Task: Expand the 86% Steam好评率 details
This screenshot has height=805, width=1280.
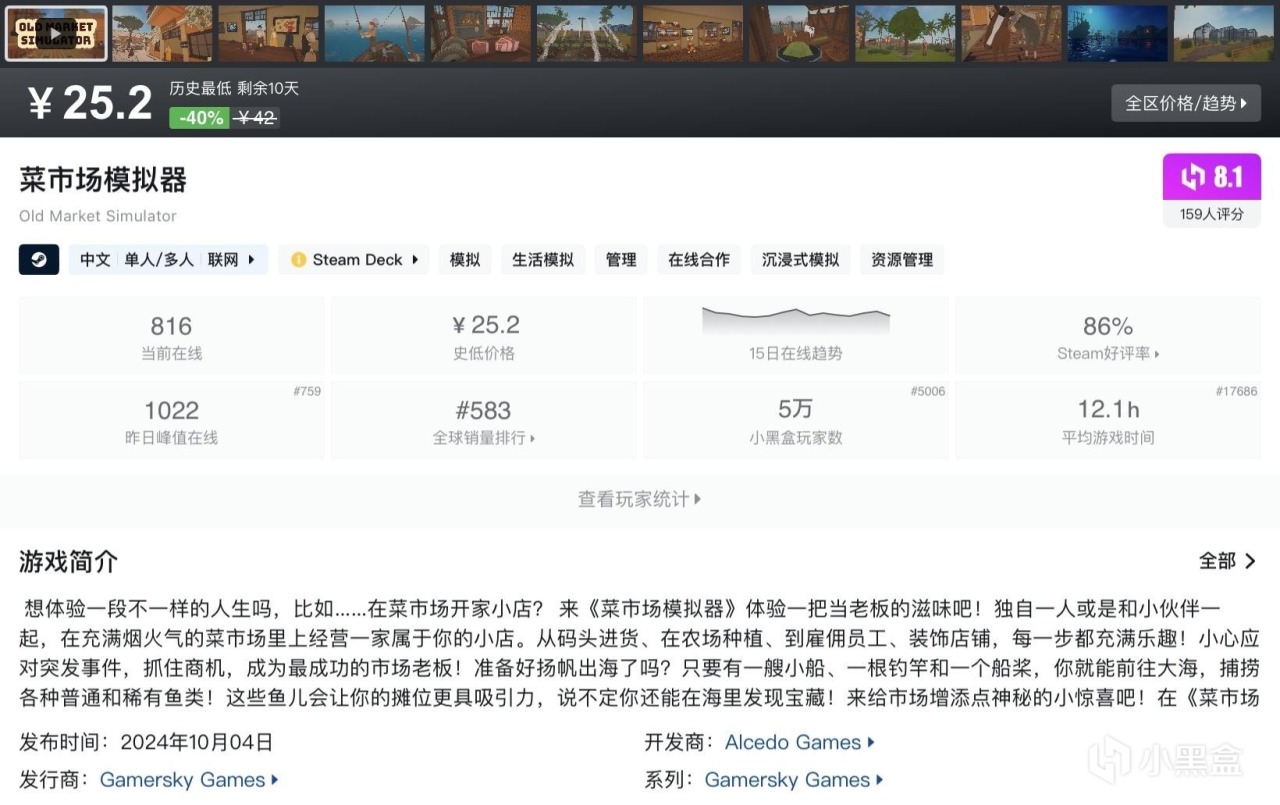Action: [x=1108, y=336]
